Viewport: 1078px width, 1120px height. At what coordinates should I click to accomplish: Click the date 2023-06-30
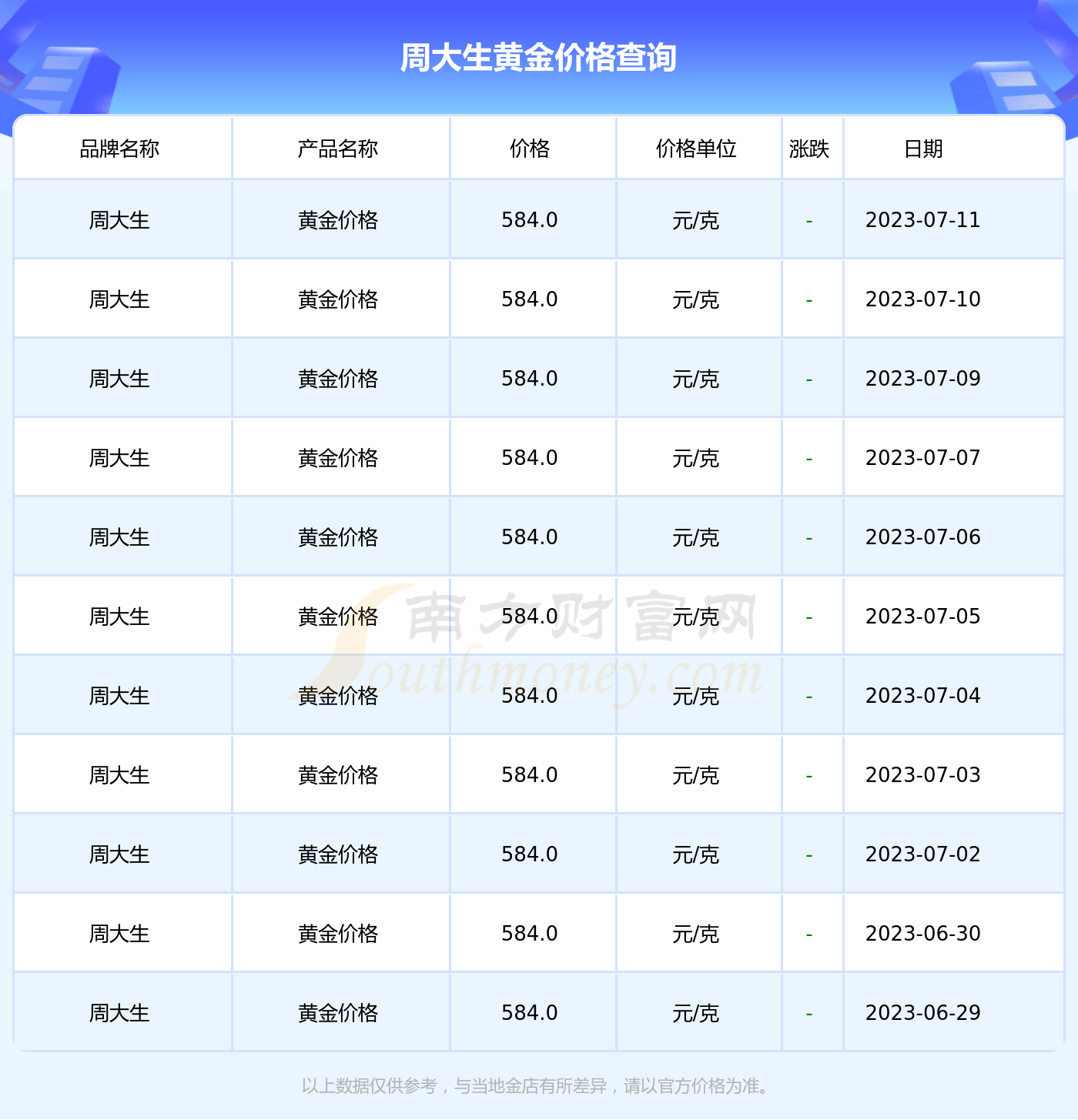point(923,934)
